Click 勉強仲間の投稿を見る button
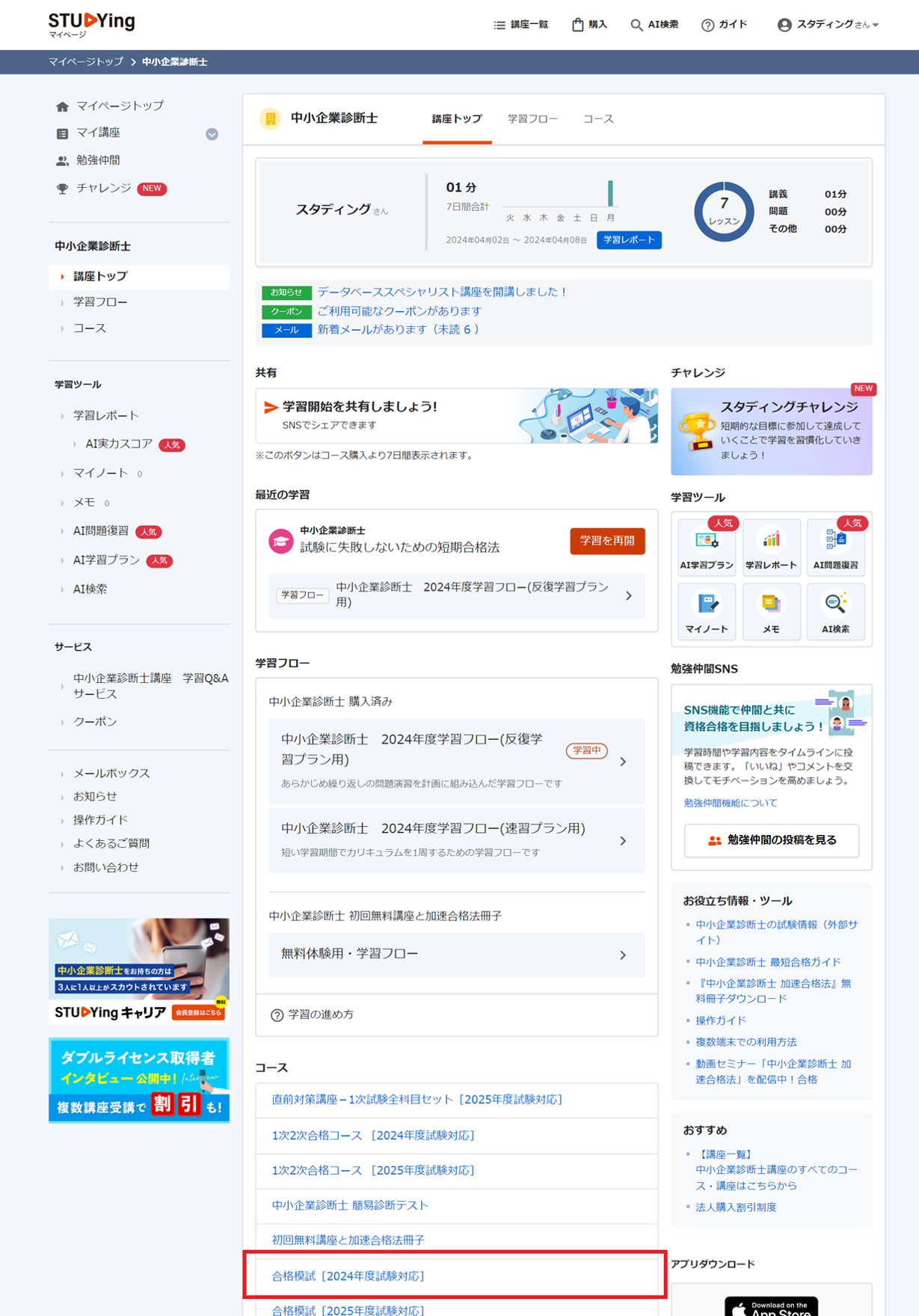Image resolution: width=919 pixels, height=1316 pixels. [x=771, y=840]
